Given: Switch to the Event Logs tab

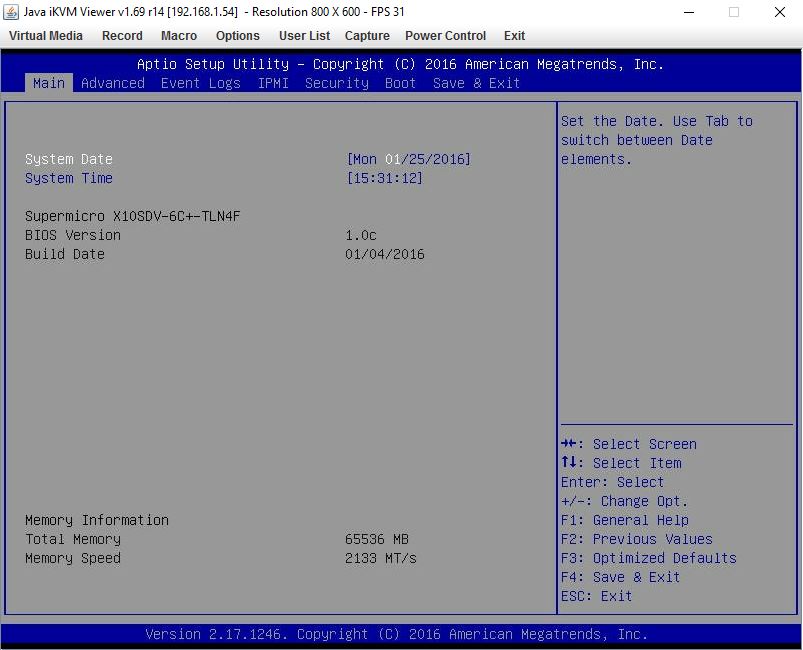Looking at the screenshot, I should coord(200,83).
